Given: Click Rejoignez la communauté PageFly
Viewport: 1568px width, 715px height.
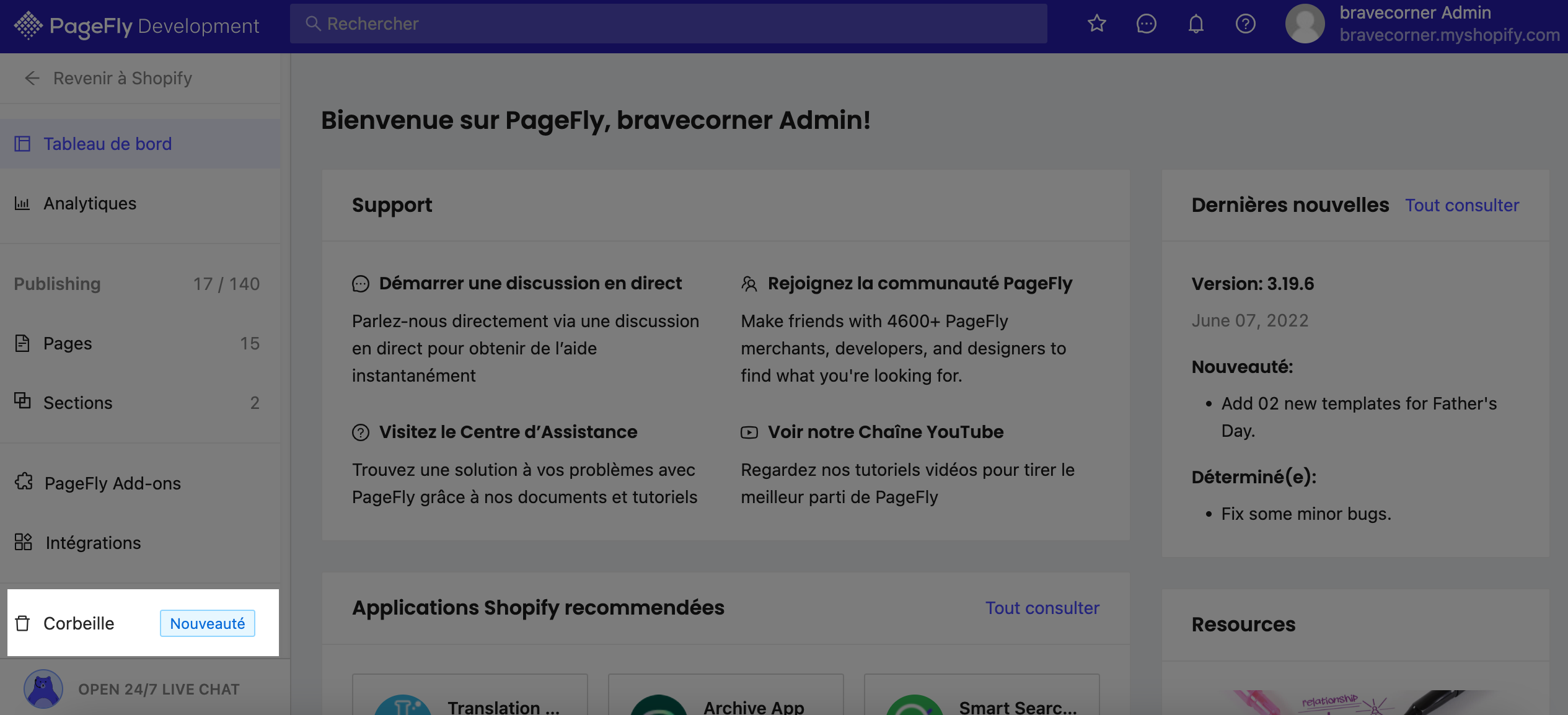Looking at the screenshot, I should coord(920,283).
